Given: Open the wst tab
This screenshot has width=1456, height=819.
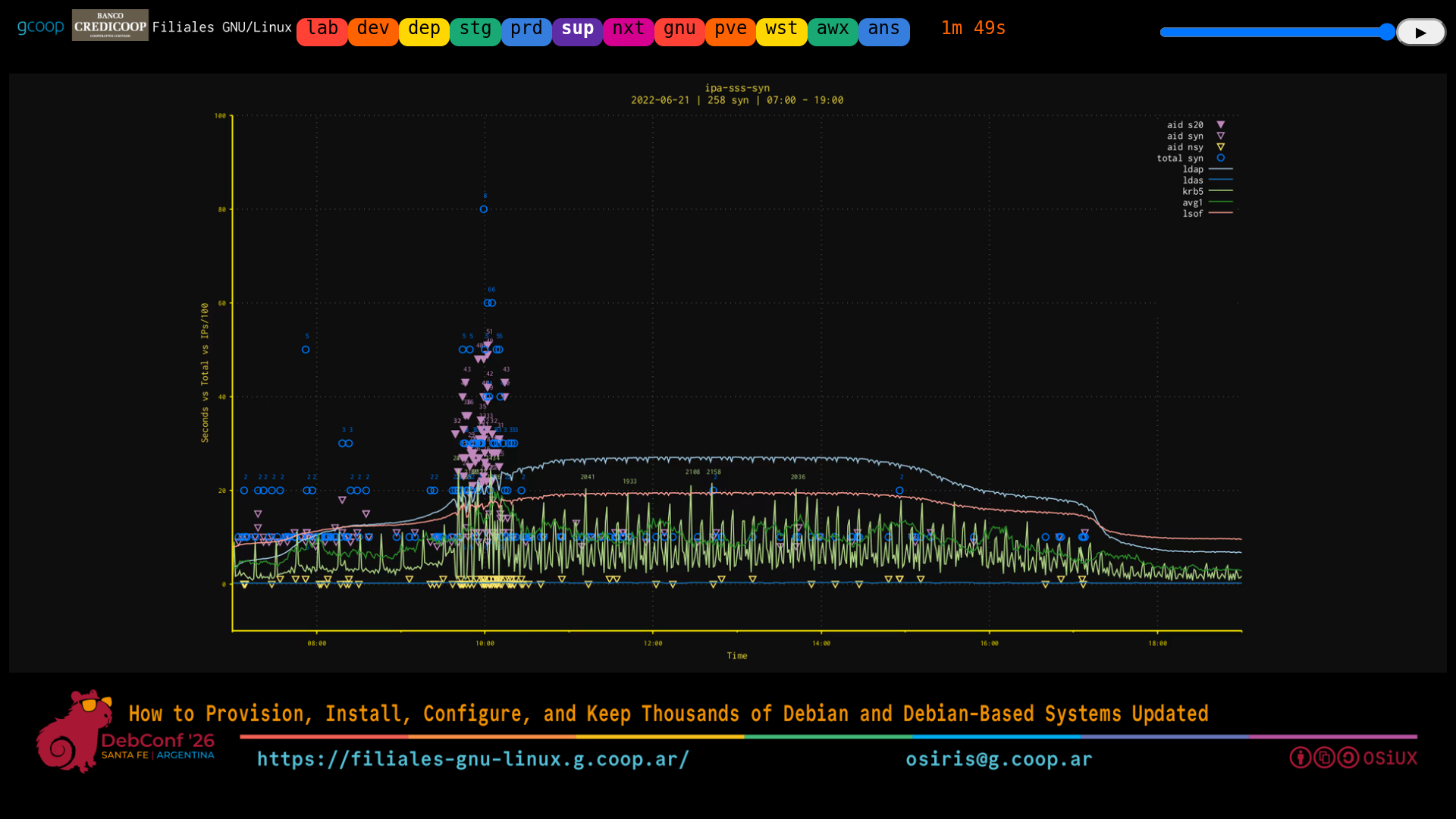Looking at the screenshot, I should [x=782, y=32].
